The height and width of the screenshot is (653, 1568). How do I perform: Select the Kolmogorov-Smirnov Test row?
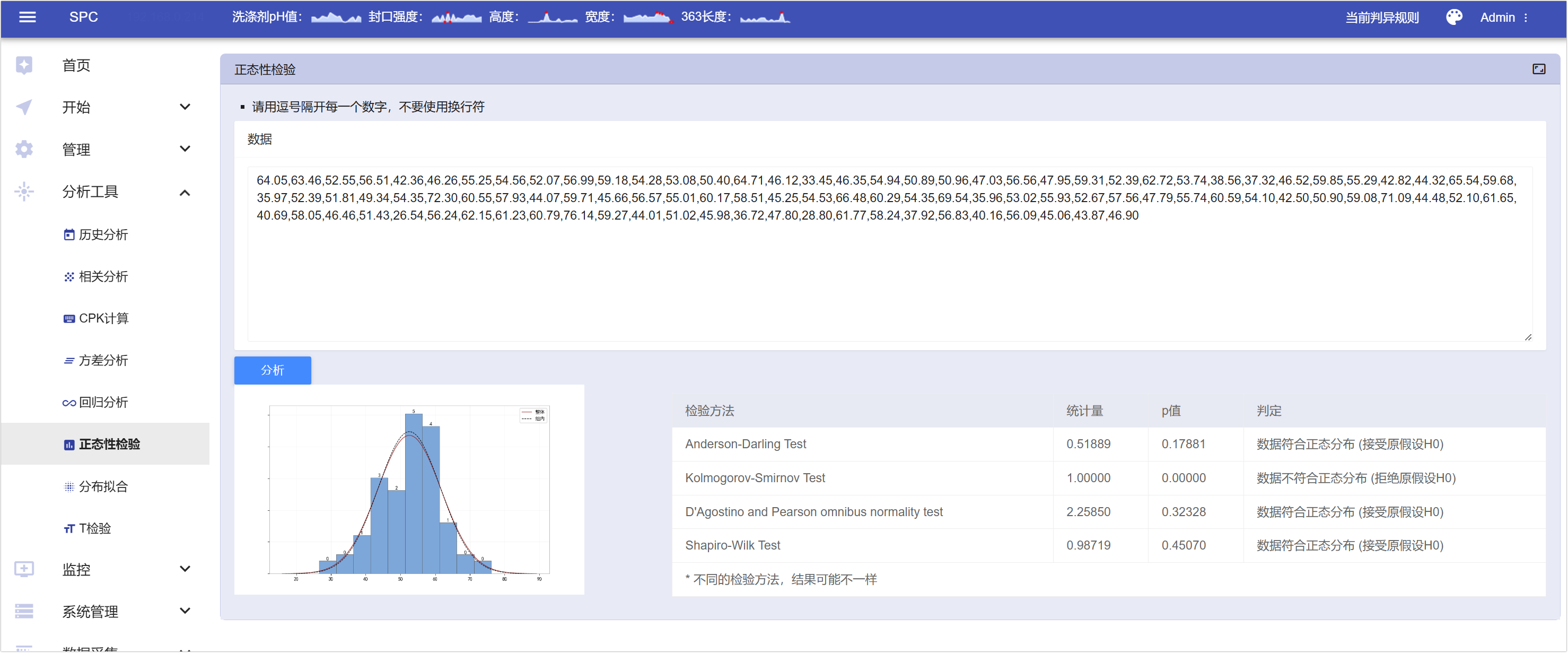[x=1108, y=478]
